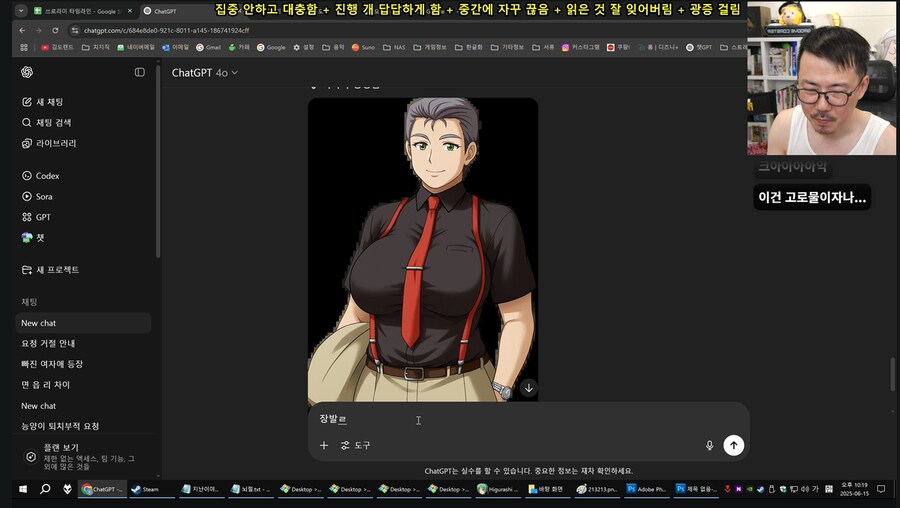The width and height of the screenshot is (900, 508).
Task: Collapse the sidebar with the panel icon
Action: click(139, 72)
